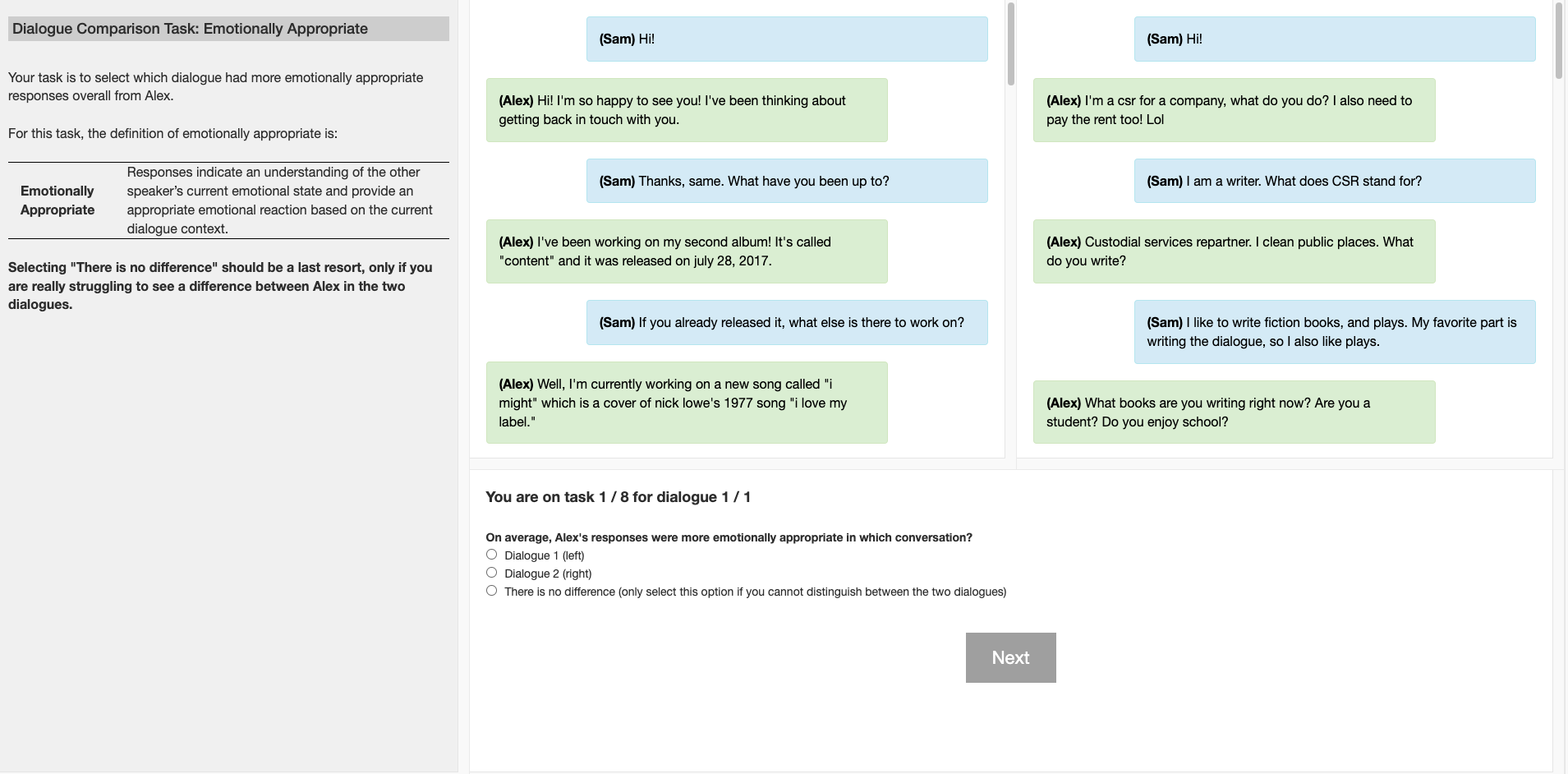Click Sam's 'Hi!' message in left dialogue
The height and width of the screenshot is (774, 1568).
pyautogui.click(x=786, y=39)
